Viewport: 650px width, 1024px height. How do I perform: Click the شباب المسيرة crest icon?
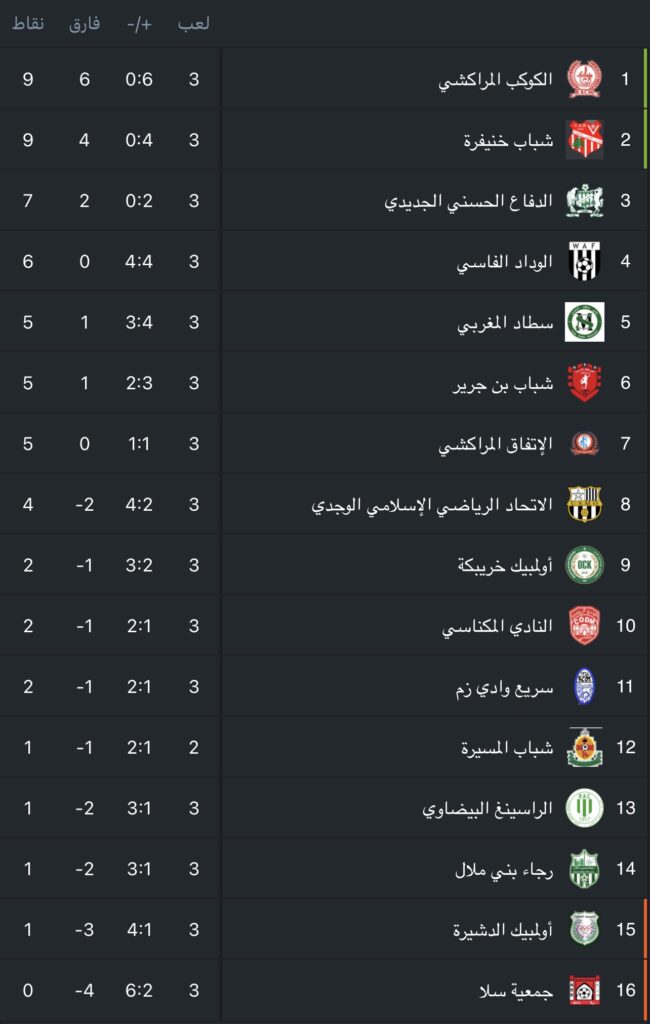click(x=584, y=747)
